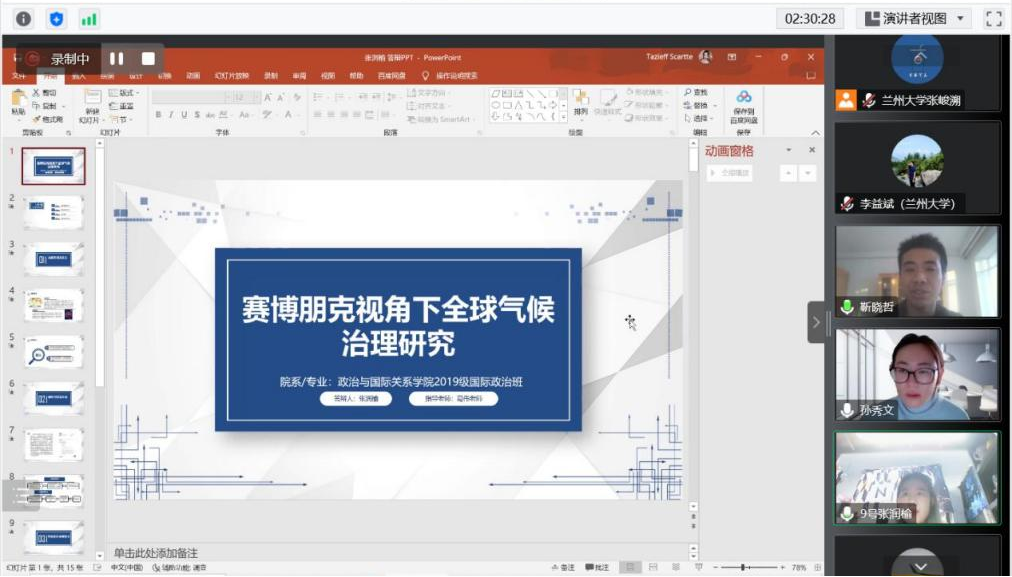Click the notes placeholder 单击此处添加备注
Screen dimensions: 1012x577
[x=156, y=553]
